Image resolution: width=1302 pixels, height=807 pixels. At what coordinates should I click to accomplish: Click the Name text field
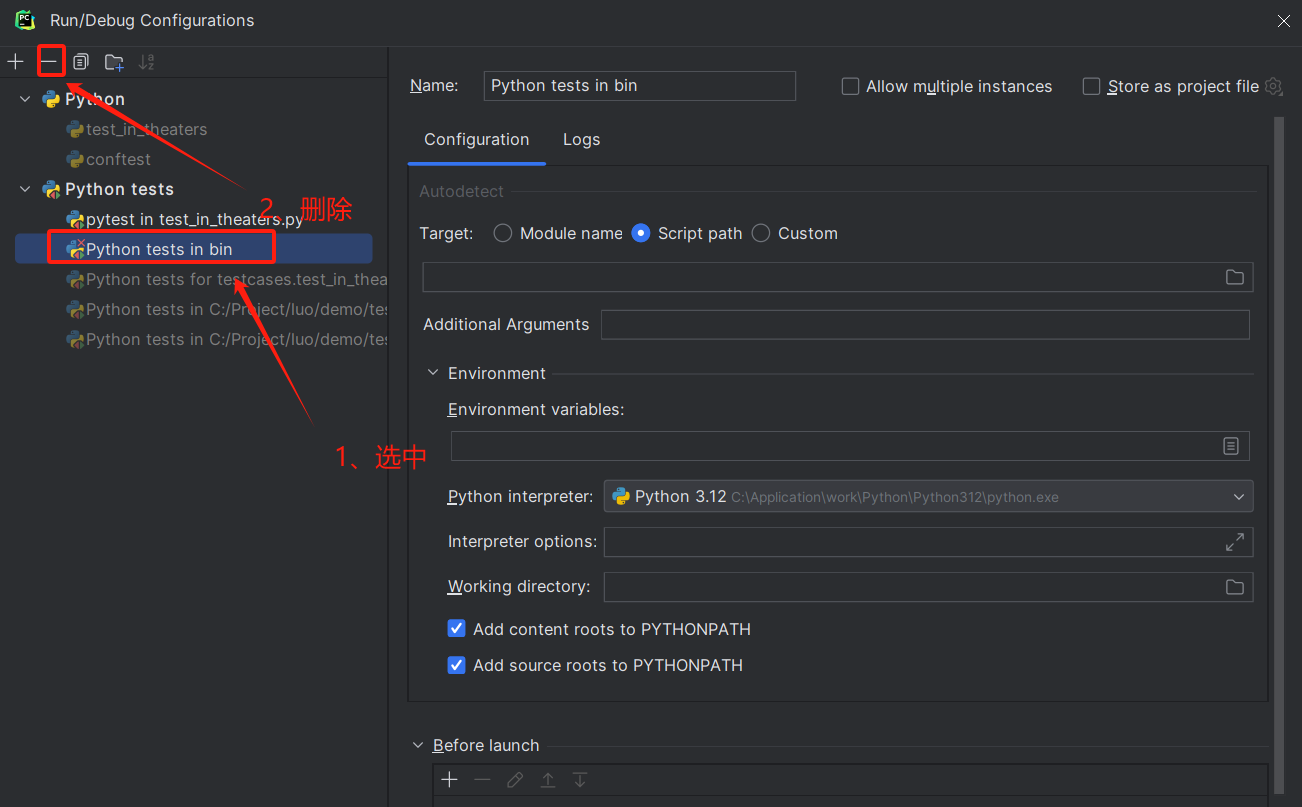(x=639, y=86)
